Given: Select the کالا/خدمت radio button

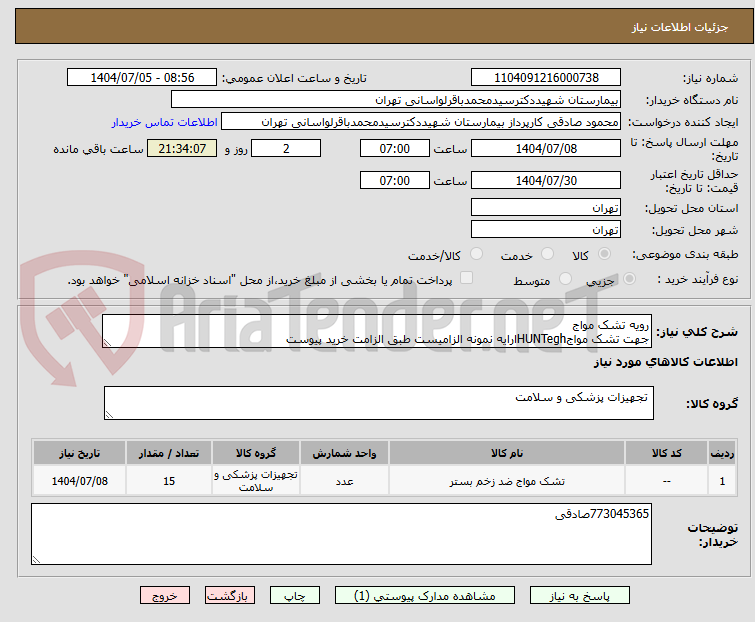Looking at the screenshot, I should click(x=476, y=254).
